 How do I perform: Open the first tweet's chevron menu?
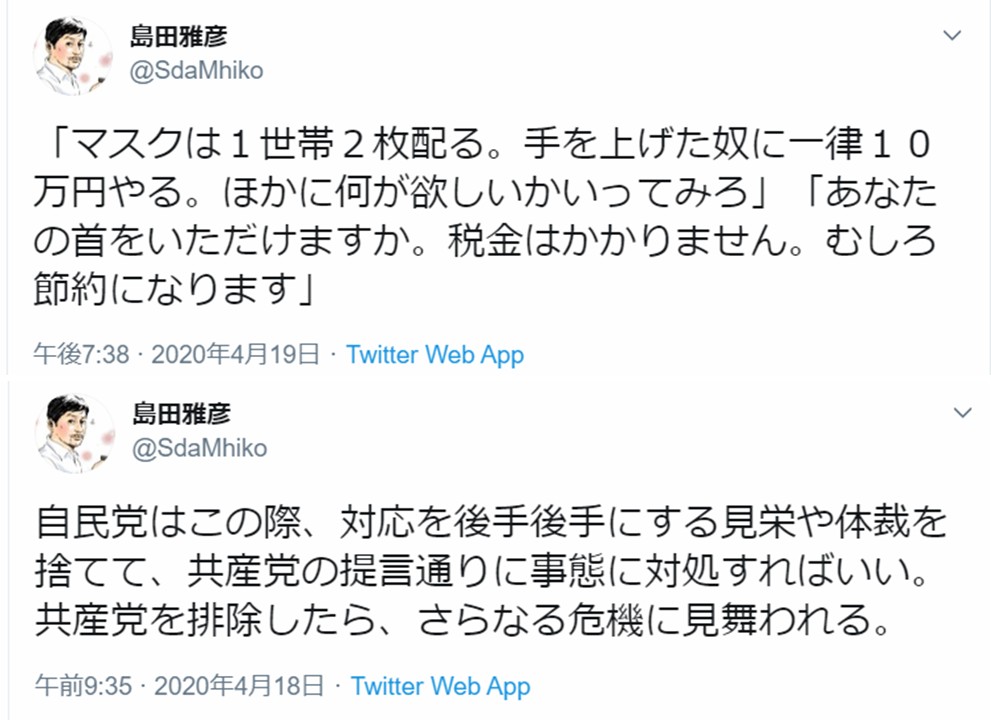[x=952, y=35]
